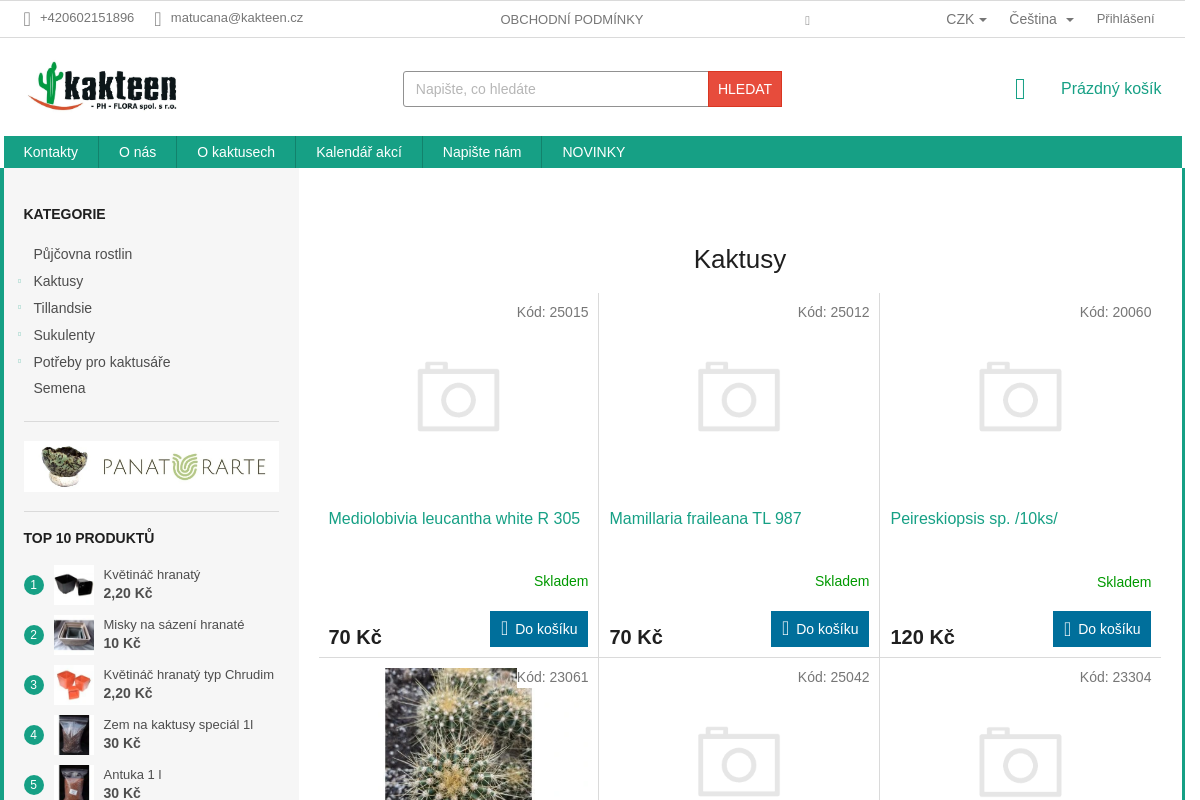This screenshot has height=800, width=1200.
Task: Click the phone icon beside +420602151896
Action: click(27, 19)
